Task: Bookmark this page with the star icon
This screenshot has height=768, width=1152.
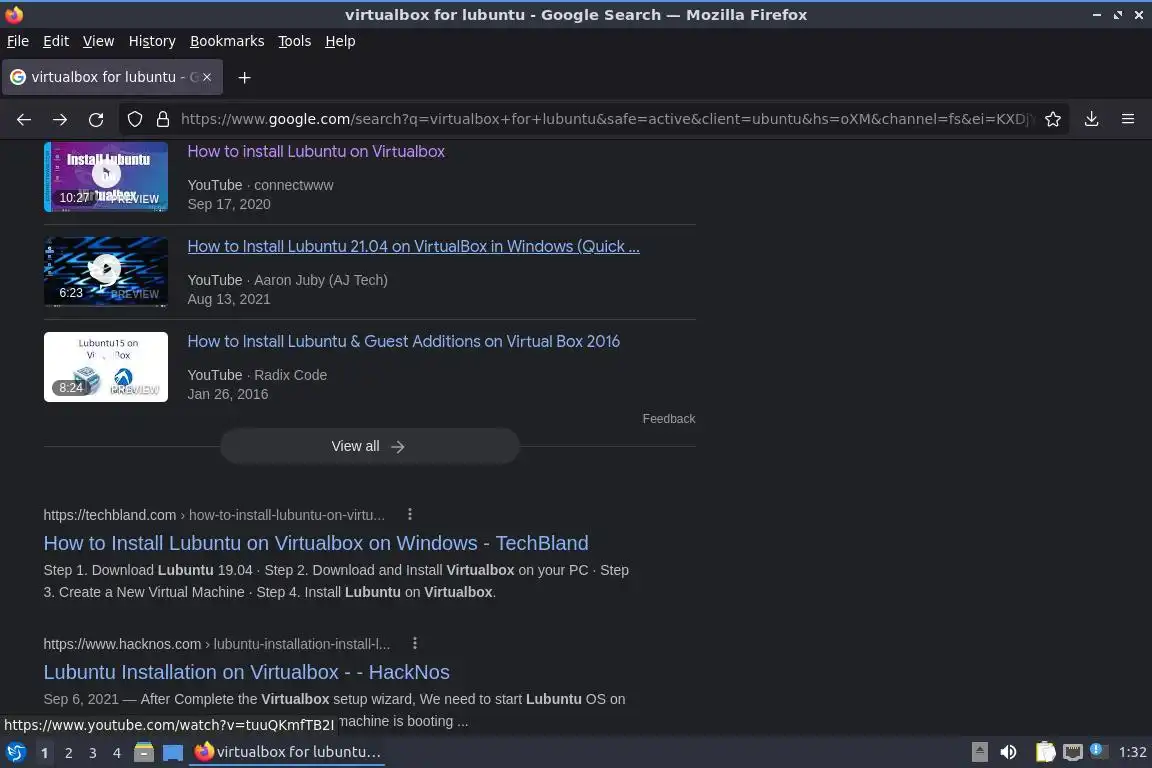Action: pyautogui.click(x=1053, y=119)
